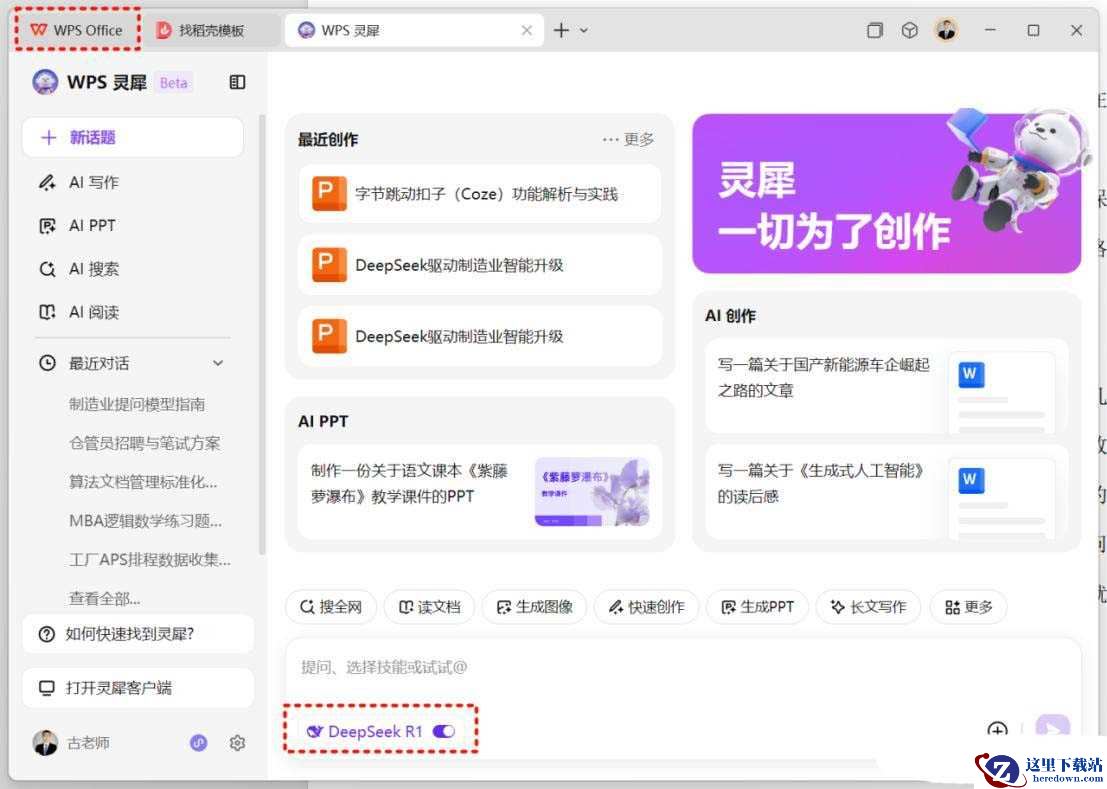
Task: Click the 读文档 skill button
Action: pyautogui.click(x=429, y=607)
